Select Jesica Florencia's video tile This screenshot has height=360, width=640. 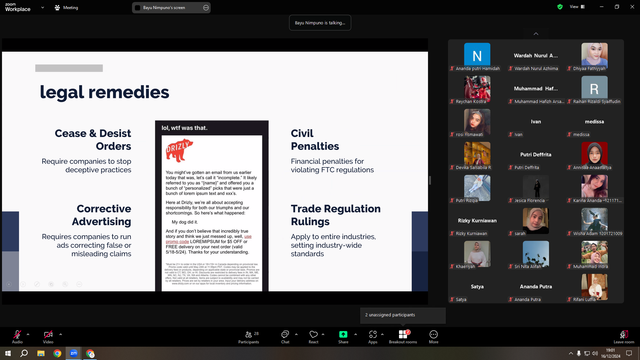pos(536,189)
